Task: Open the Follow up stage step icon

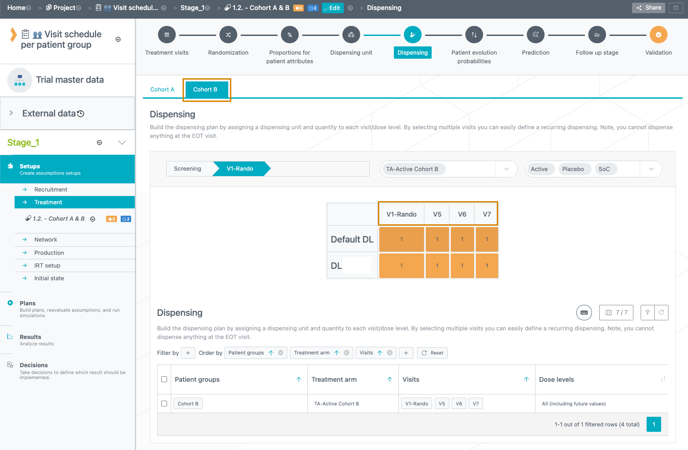Action: [597, 35]
